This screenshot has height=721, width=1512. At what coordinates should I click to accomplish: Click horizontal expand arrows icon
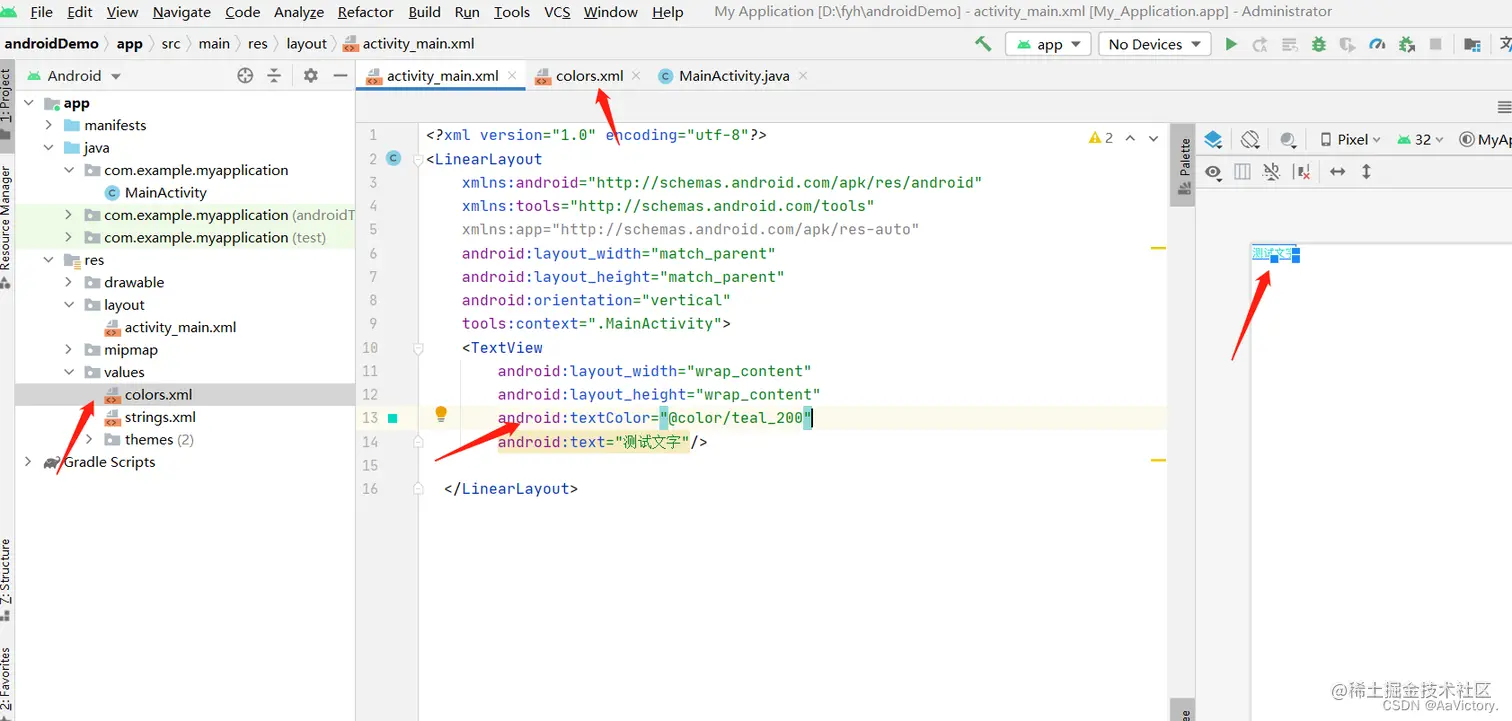tap(1337, 172)
